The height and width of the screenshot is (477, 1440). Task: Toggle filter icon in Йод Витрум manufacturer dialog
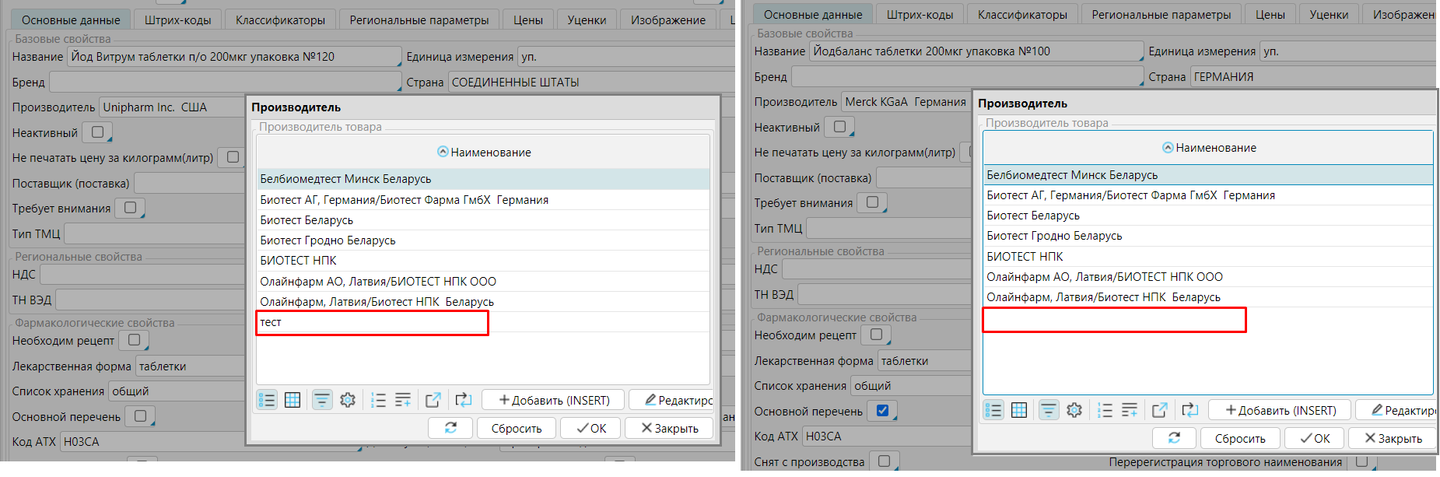(322, 400)
